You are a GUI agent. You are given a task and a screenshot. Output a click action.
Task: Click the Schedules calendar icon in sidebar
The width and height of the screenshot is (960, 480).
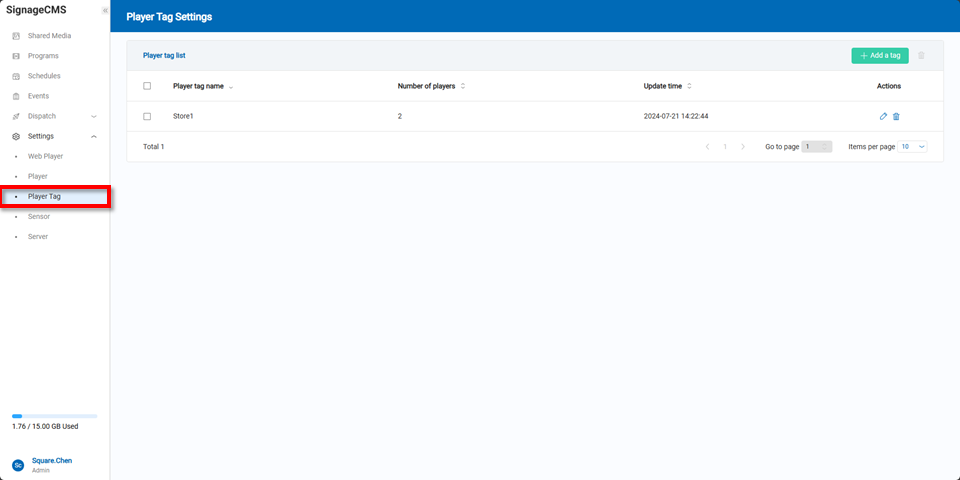click(x=16, y=76)
